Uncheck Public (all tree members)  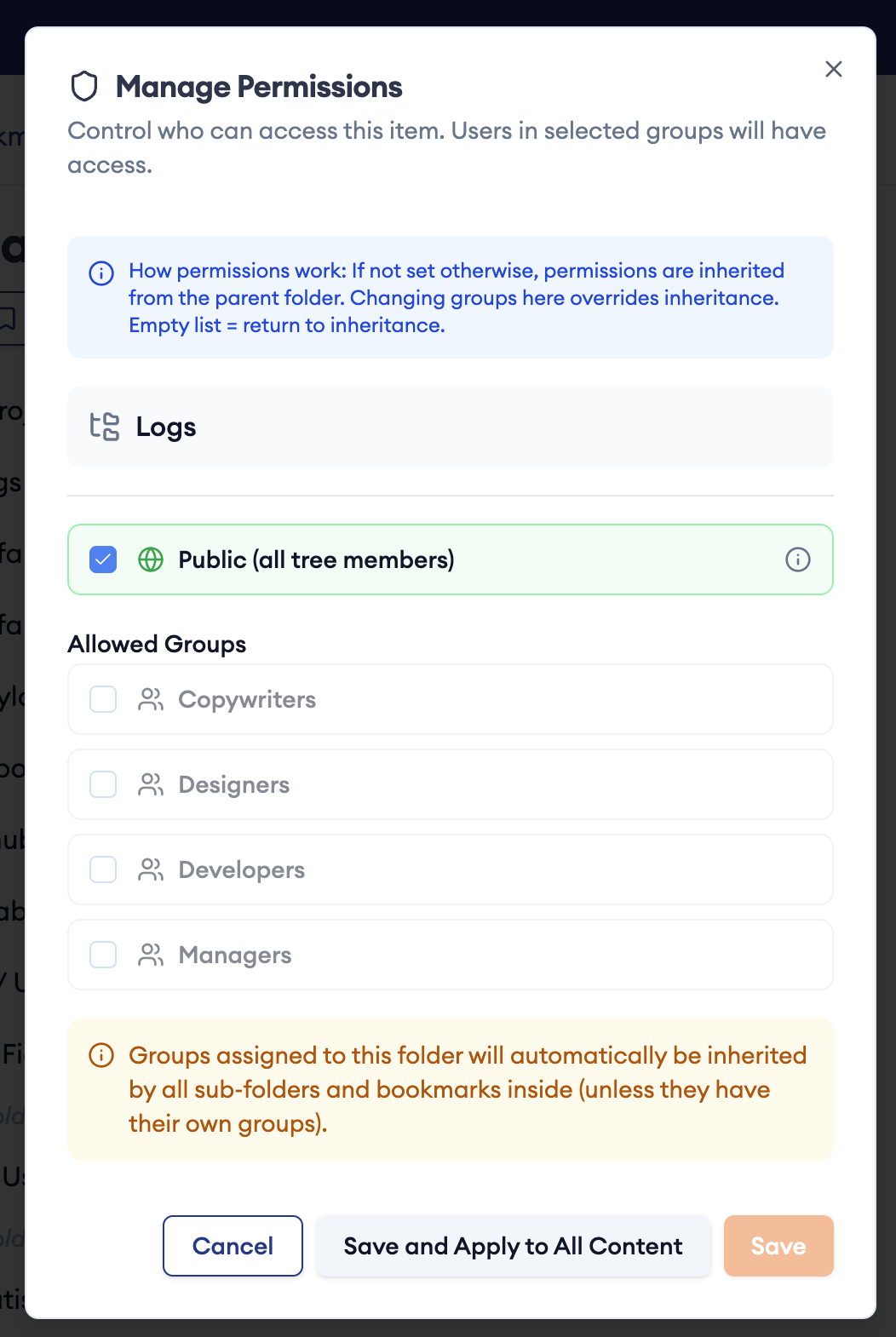pyautogui.click(x=102, y=559)
